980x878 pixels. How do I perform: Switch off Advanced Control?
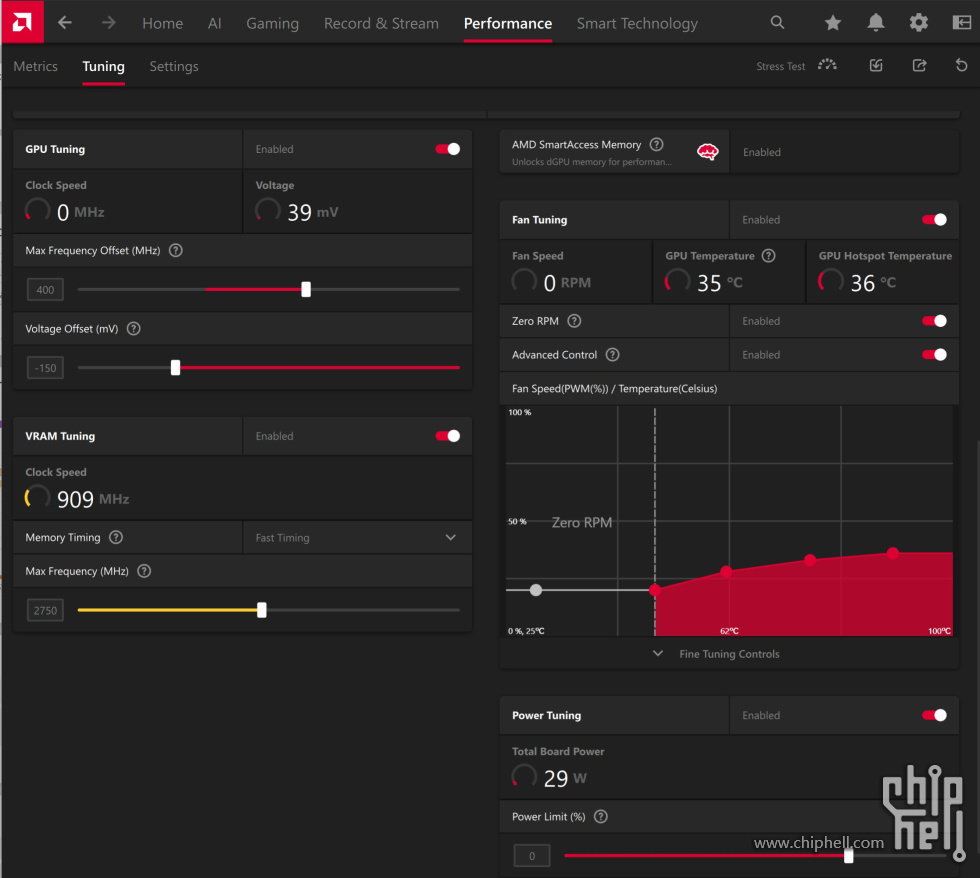[934, 354]
